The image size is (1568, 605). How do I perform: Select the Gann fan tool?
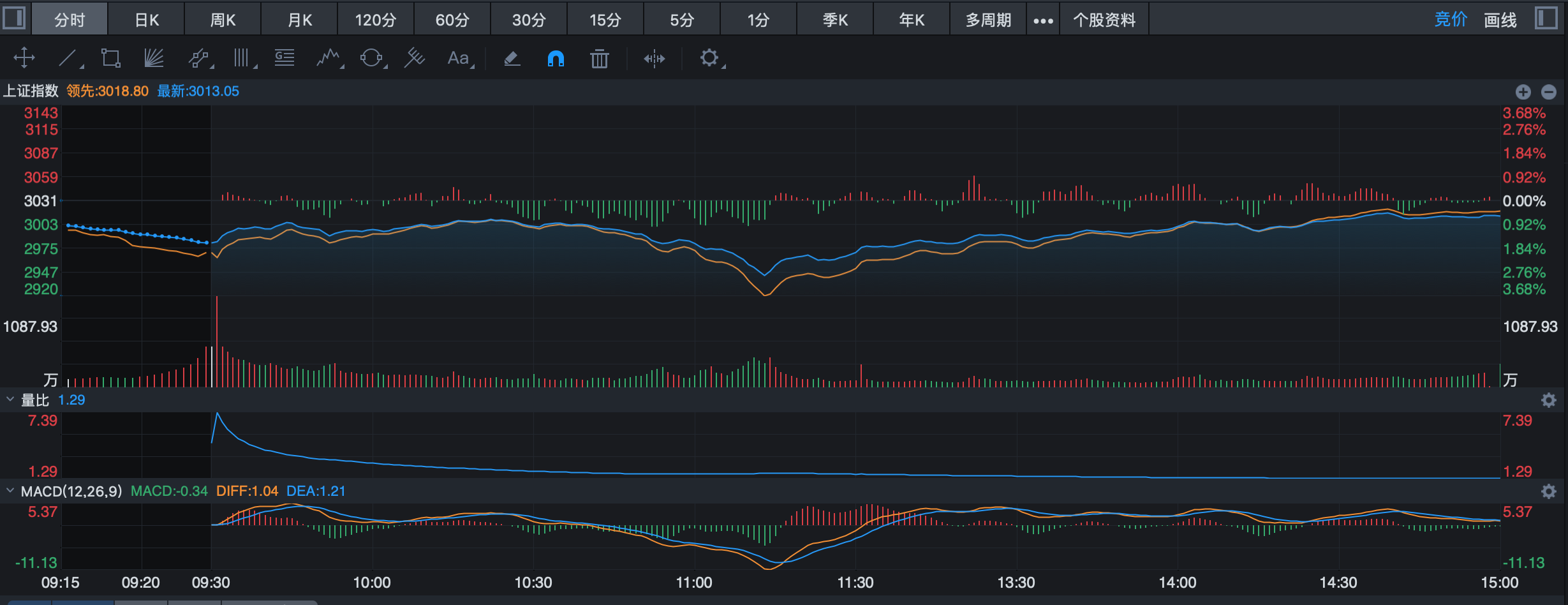click(x=154, y=58)
